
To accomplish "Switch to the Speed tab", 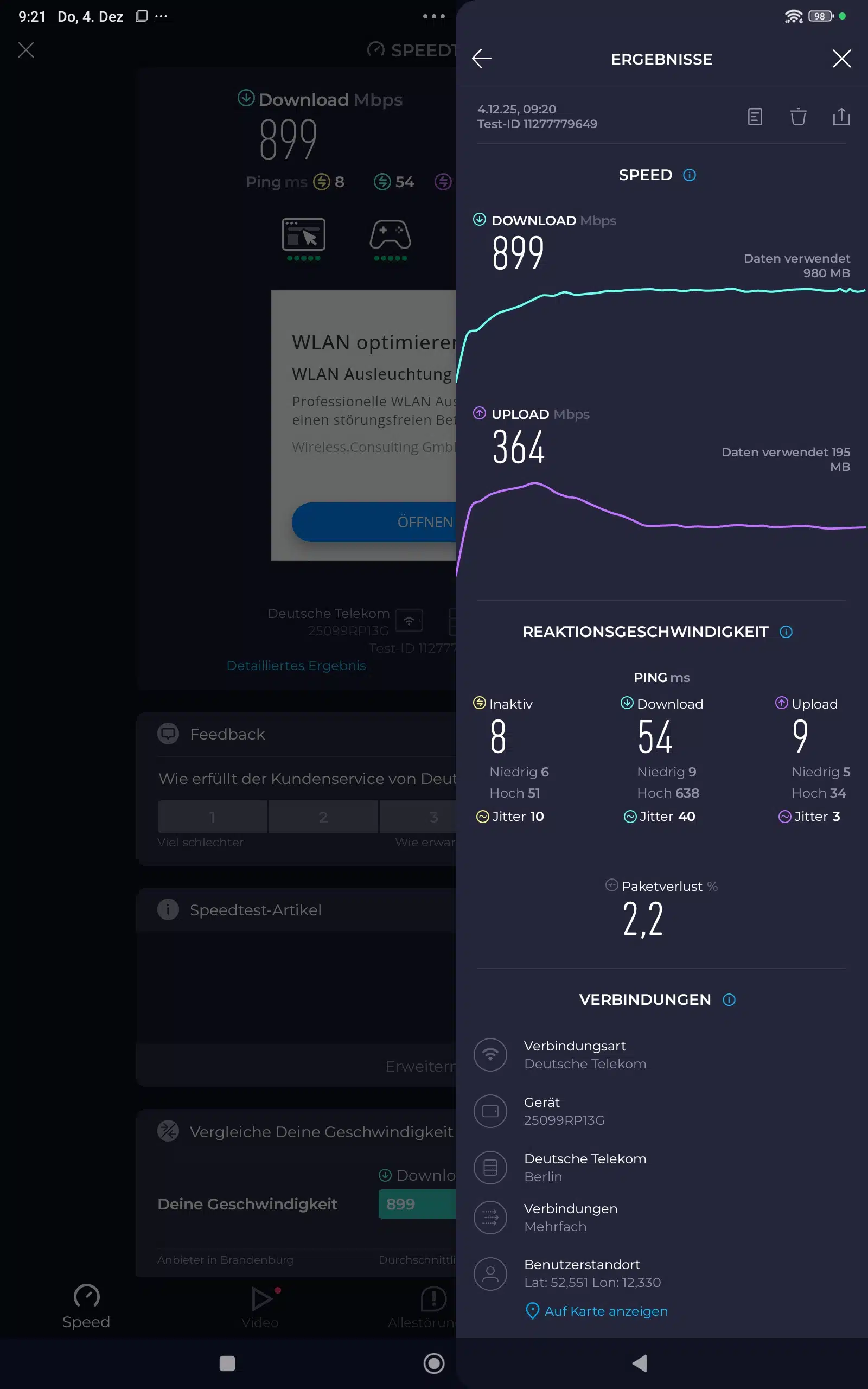I will 86,1307.
